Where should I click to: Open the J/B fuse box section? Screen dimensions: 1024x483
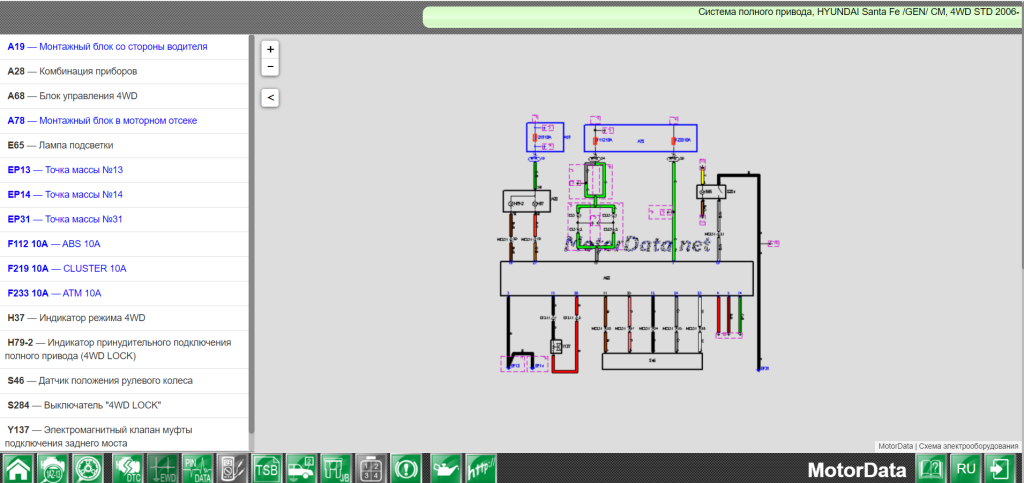coord(336,468)
